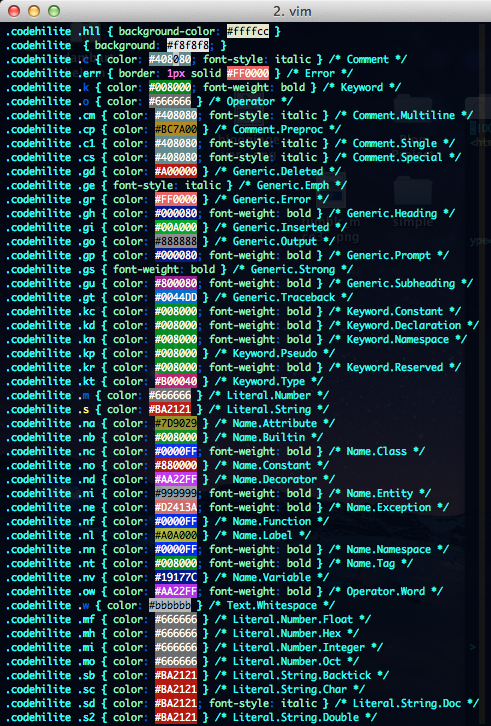Click the #B00040 Keyword.Type color code
Viewport: 491px width, 726px height.
[x=176, y=382]
